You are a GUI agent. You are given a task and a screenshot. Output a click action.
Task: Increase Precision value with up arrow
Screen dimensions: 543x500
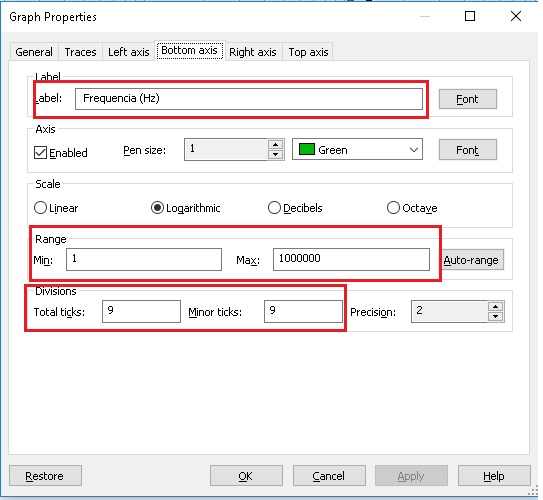(x=496, y=307)
